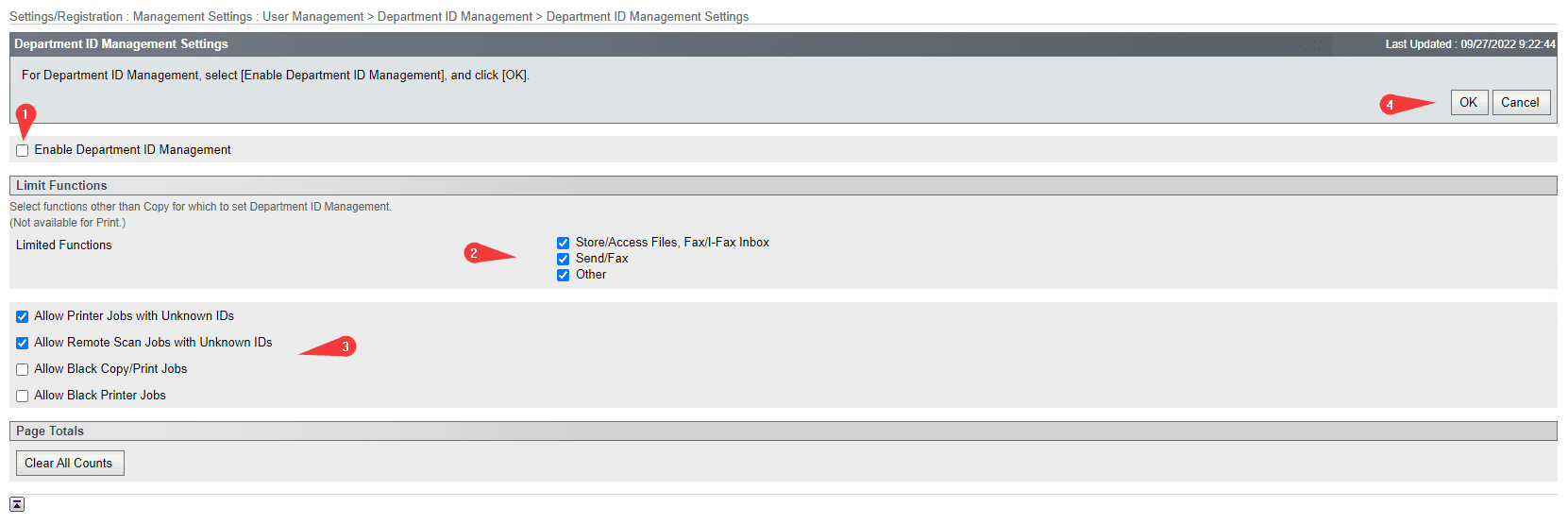Screen dimensions: 1568x524
Task: Click the red callout marker numbered 2
Action: point(475,253)
